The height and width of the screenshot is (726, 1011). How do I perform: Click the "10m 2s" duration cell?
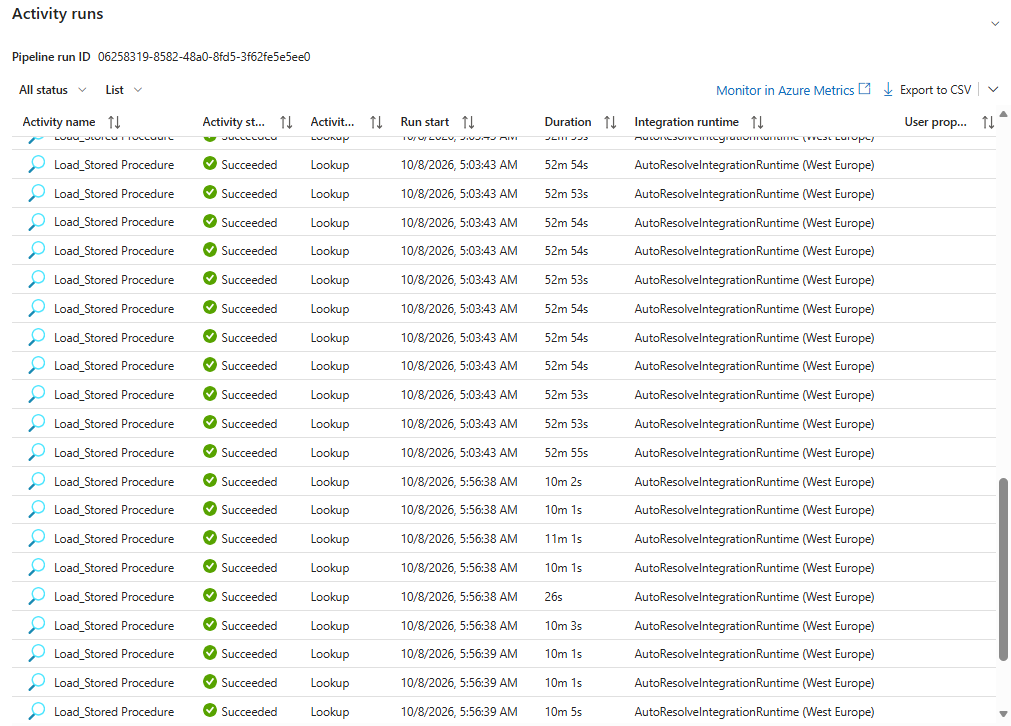[563, 482]
